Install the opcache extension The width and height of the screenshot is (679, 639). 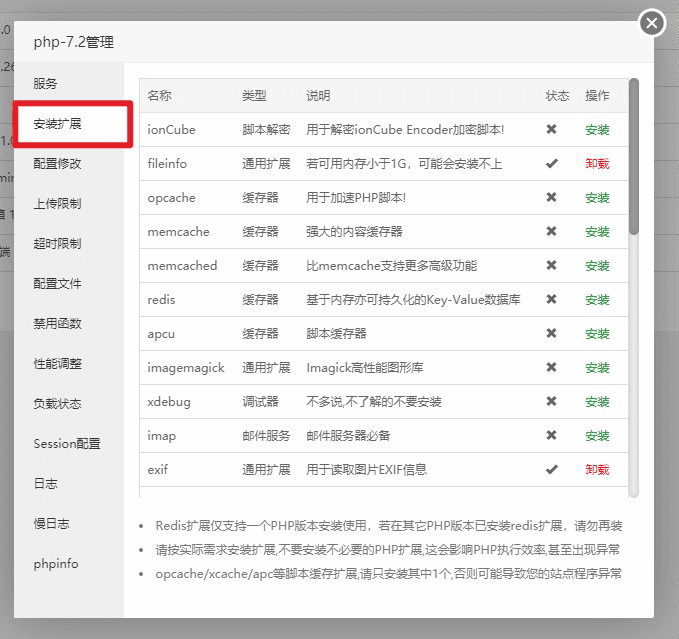coord(597,198)
